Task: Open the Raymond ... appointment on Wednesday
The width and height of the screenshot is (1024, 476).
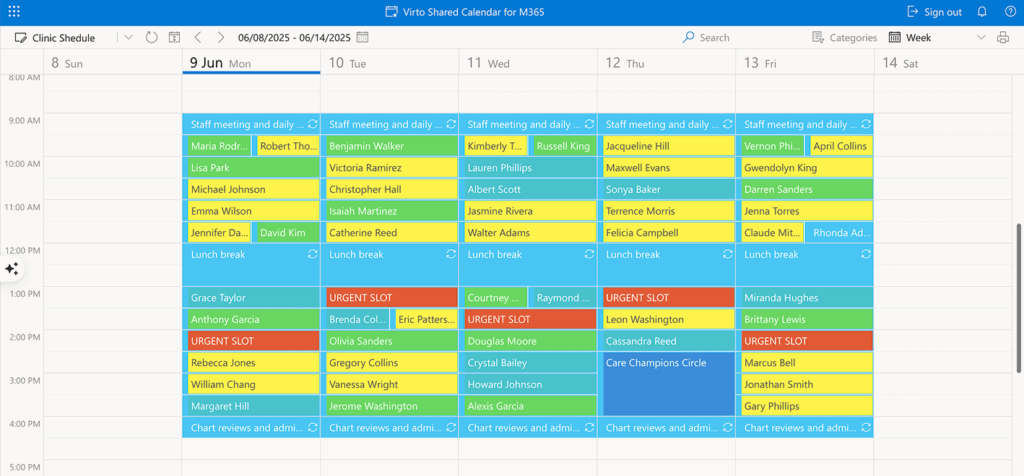Action: click(565, 298)
